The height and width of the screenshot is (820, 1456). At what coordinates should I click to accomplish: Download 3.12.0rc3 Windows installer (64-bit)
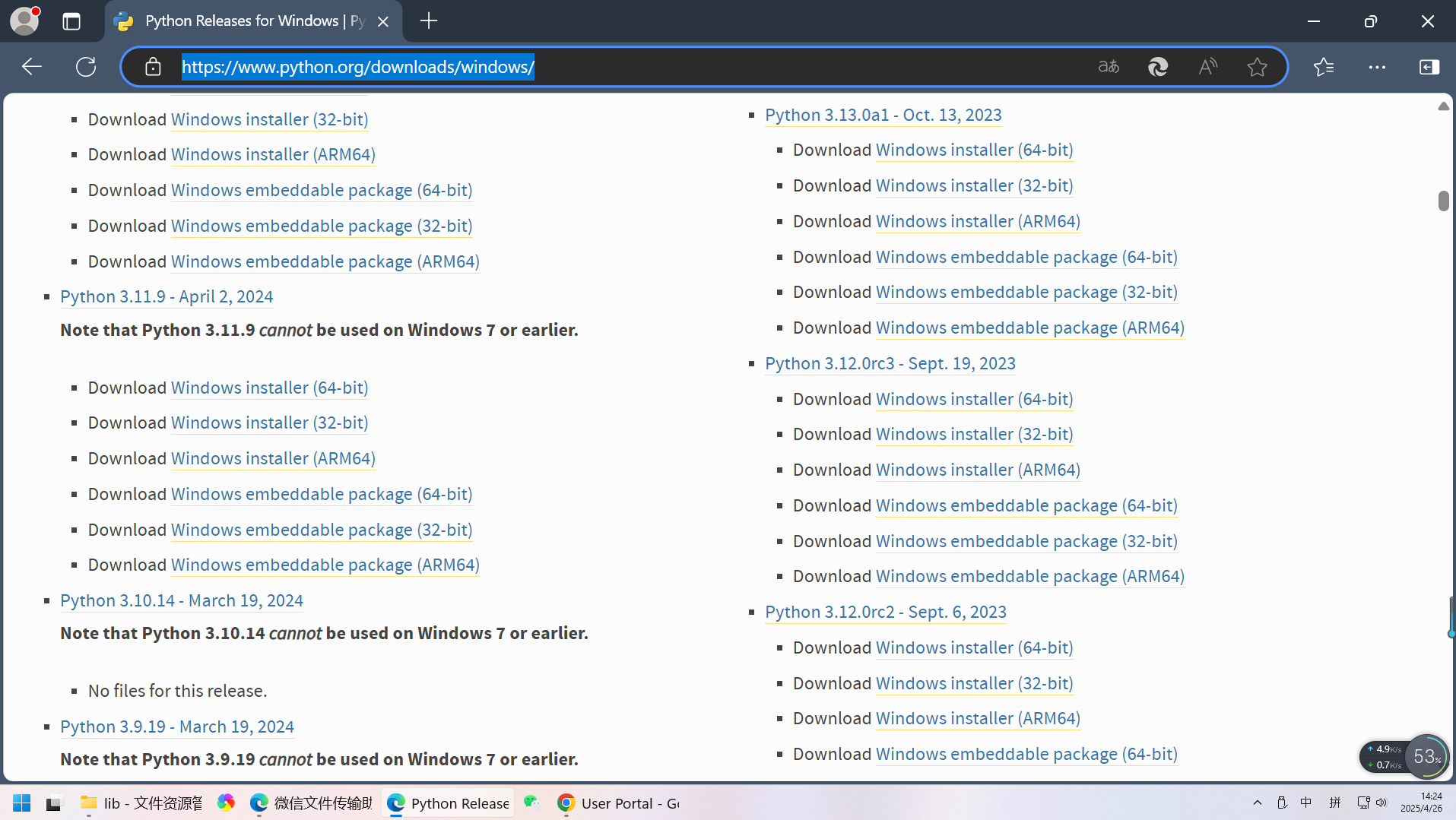click(975, 399)
